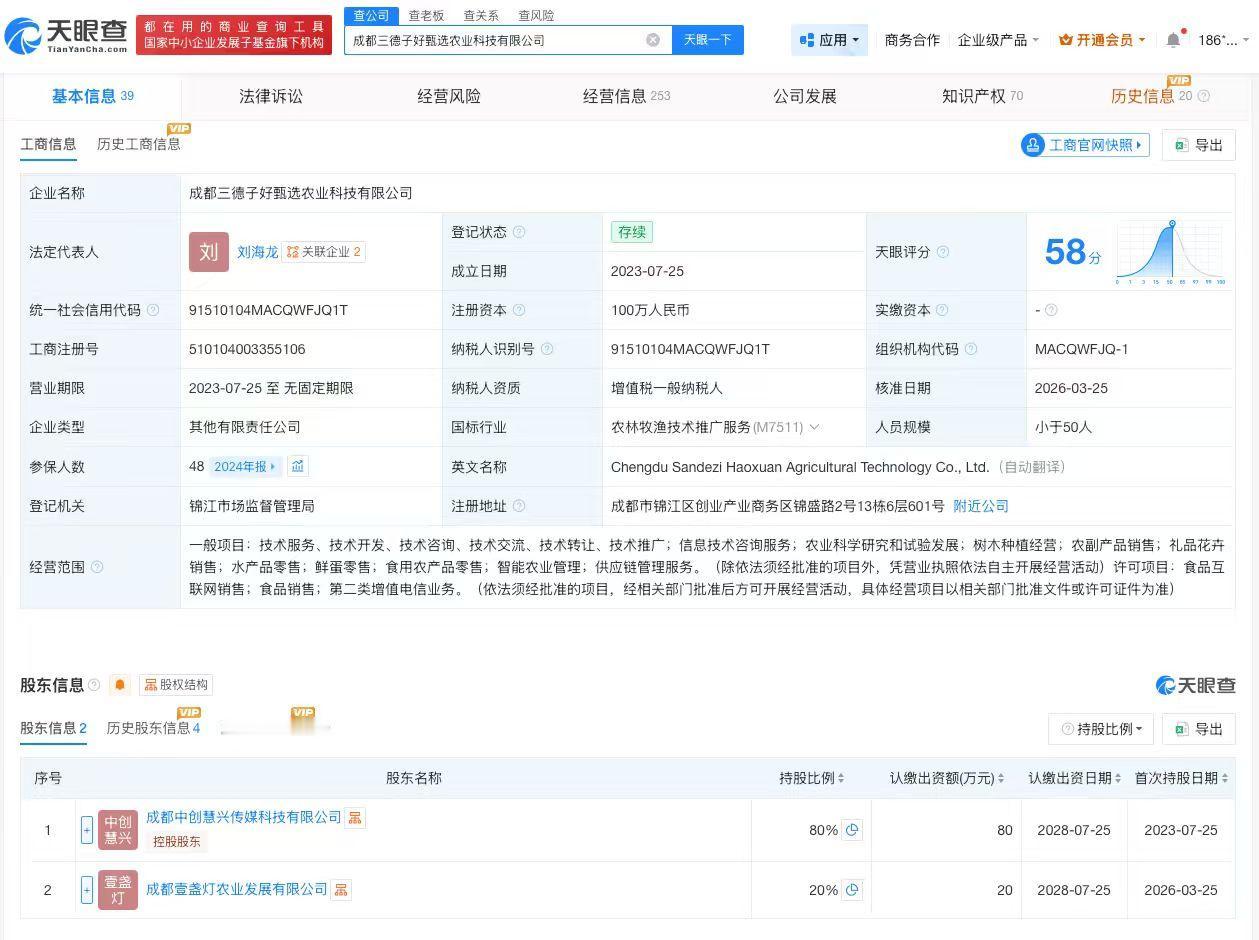Click the help icon beside 天眼评分
This screenshot has width=1259, height=940.
click(943, 252)
